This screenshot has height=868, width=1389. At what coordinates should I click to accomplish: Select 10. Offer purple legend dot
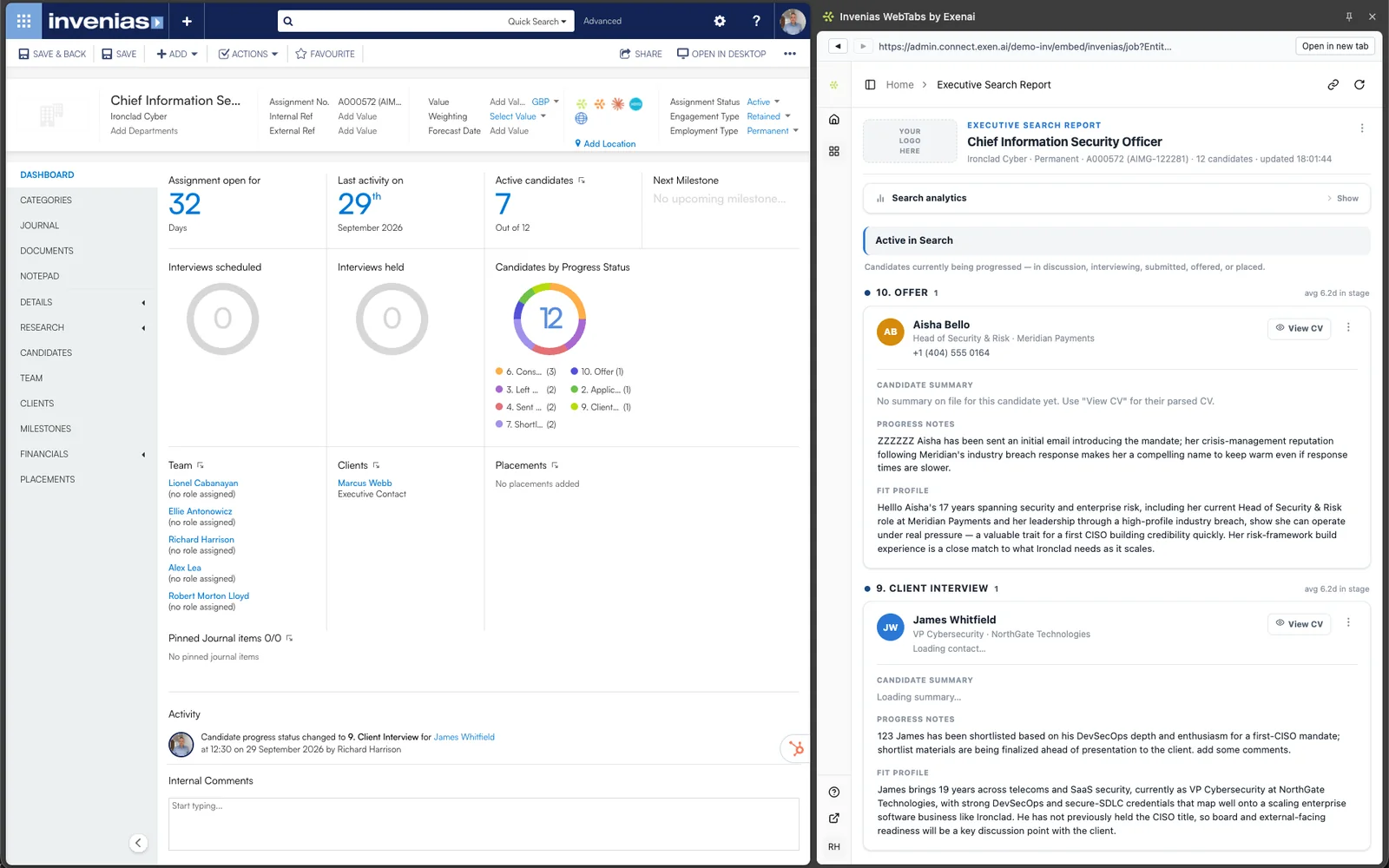[x=575, y=372]
